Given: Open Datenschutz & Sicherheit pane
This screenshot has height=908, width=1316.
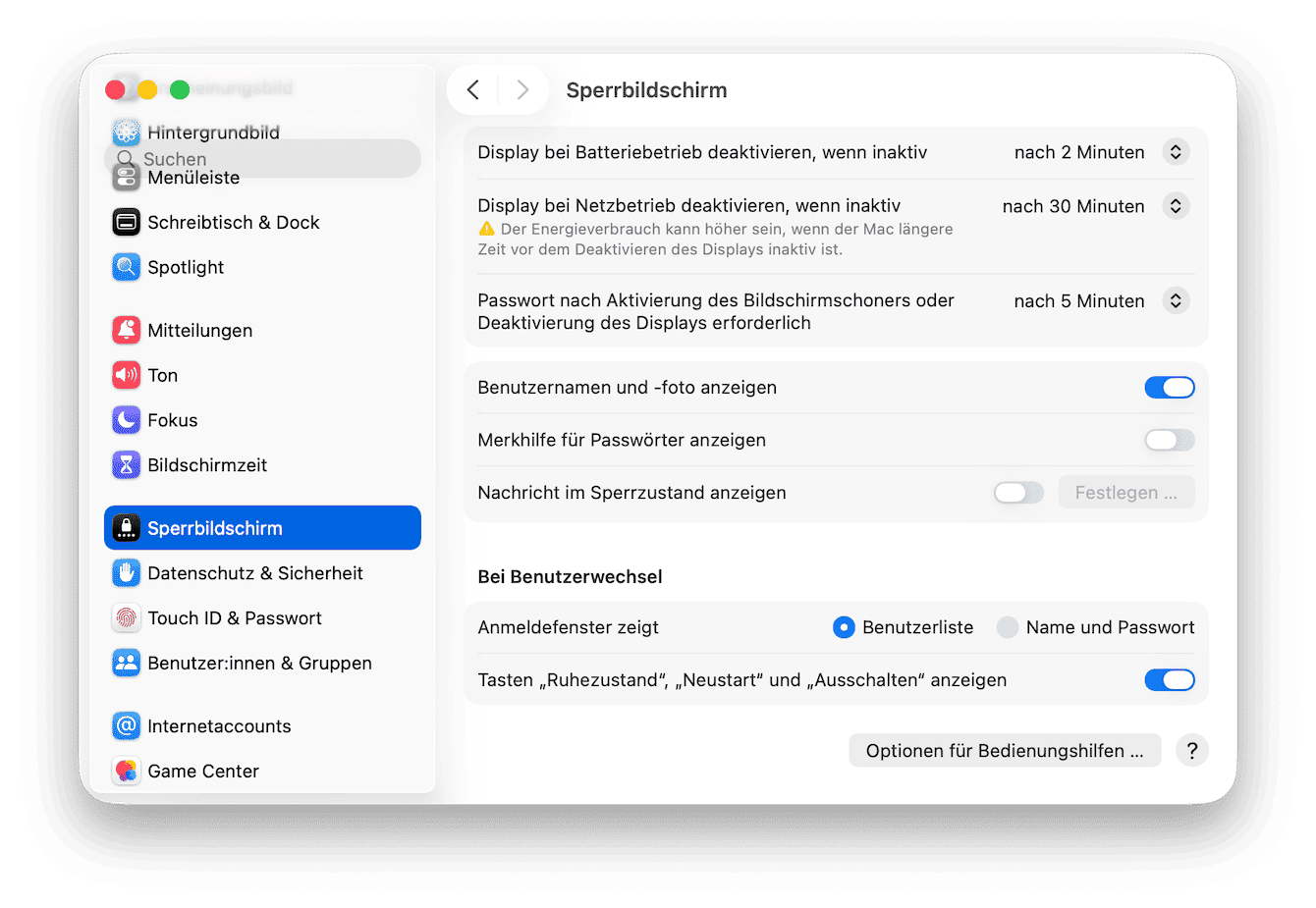Looking at the screenshot, I should click(262, 573).
